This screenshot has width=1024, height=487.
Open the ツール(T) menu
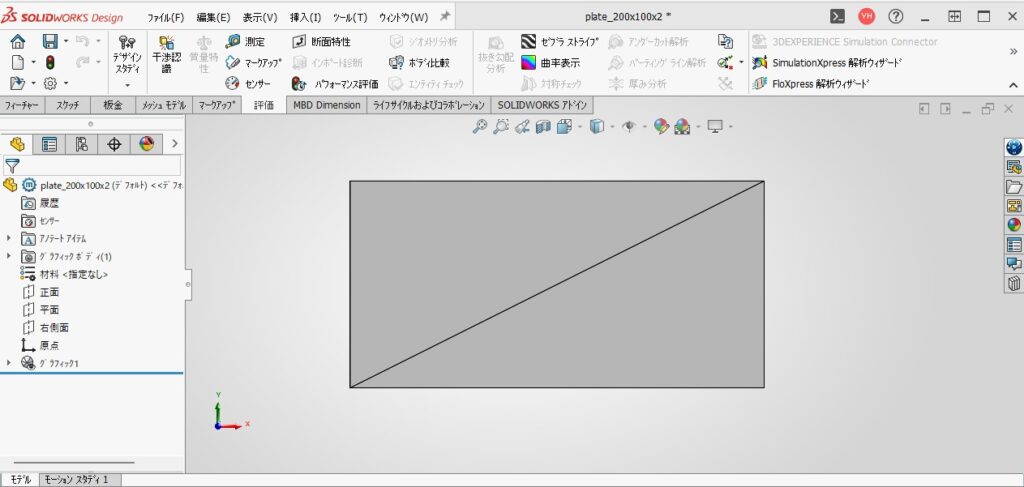coord(349,17)
